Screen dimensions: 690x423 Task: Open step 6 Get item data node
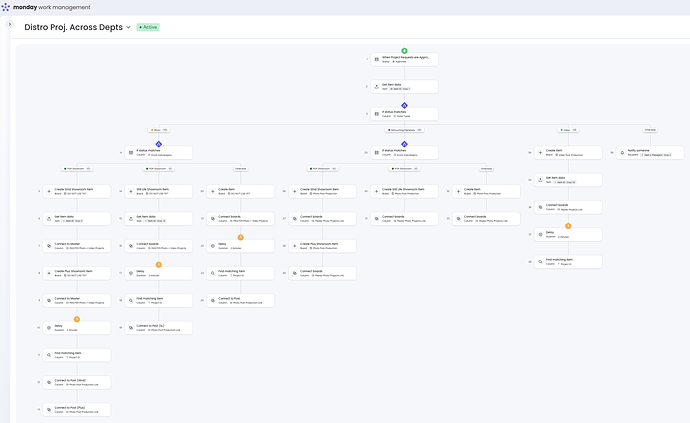tap(77, 219)
